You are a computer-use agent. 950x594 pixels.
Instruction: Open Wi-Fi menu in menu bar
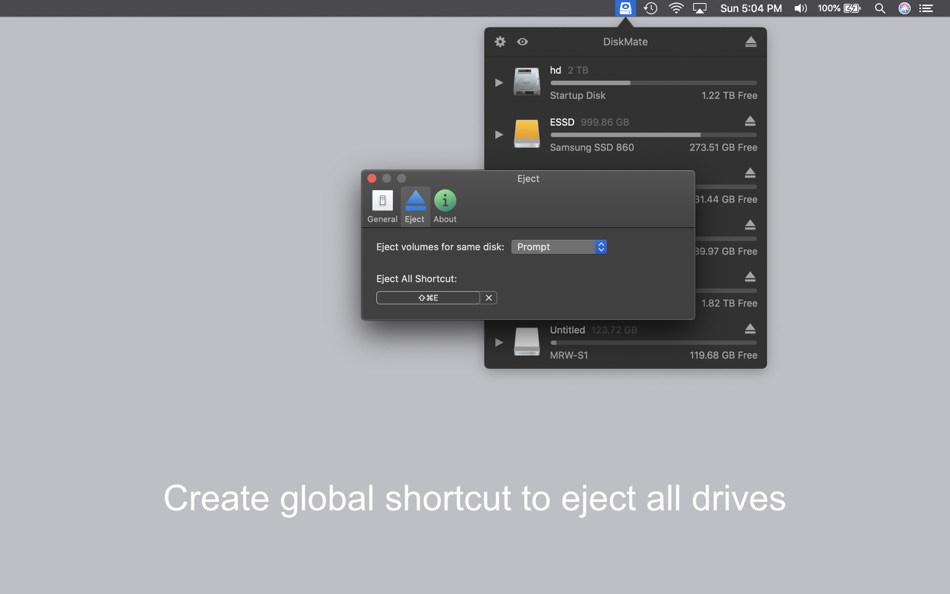[676, 8]
